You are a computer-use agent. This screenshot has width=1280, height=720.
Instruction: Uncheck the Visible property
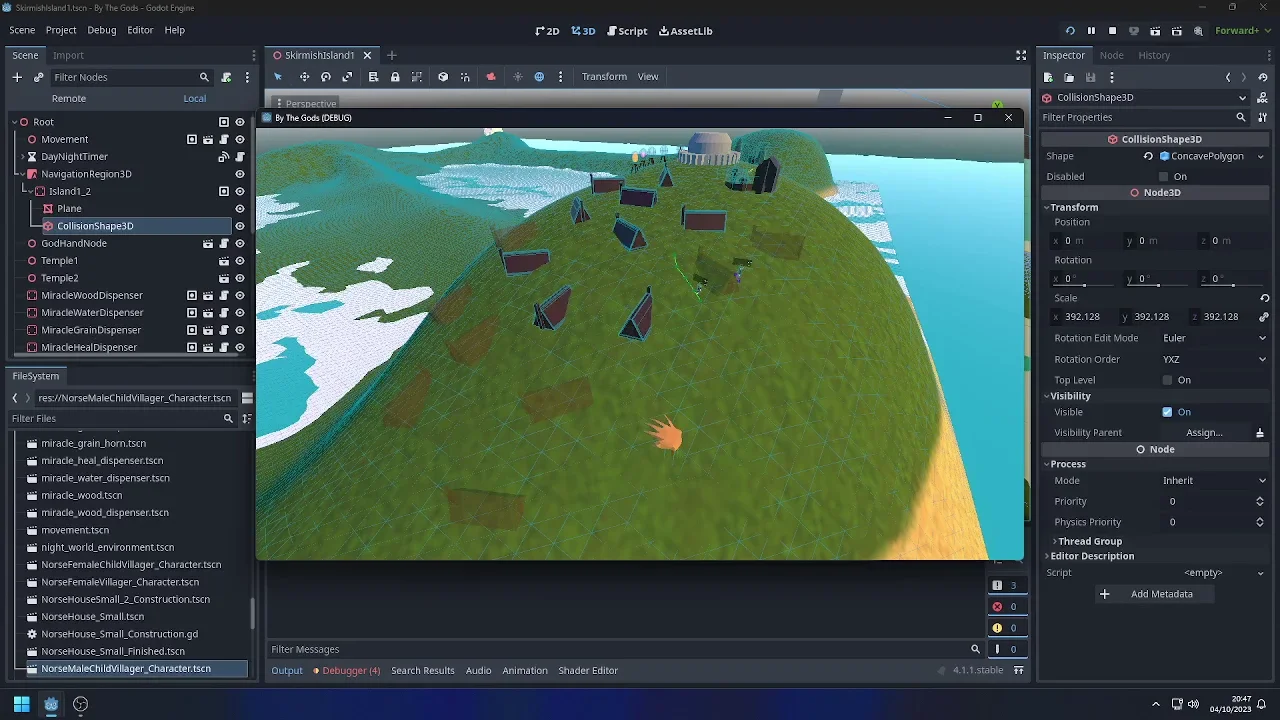point(1167,412)
